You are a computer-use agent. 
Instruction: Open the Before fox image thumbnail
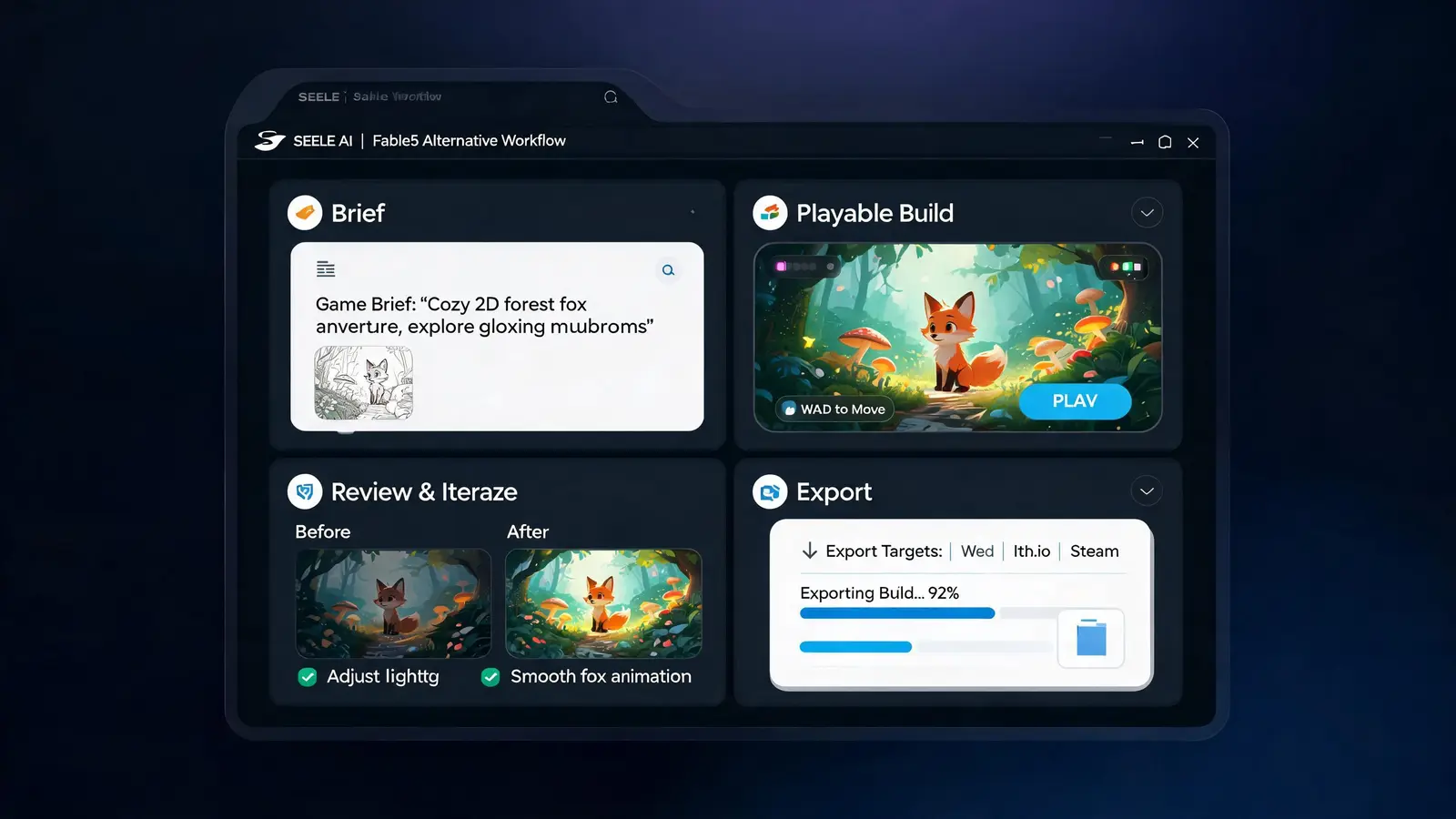tap(393, 603)
